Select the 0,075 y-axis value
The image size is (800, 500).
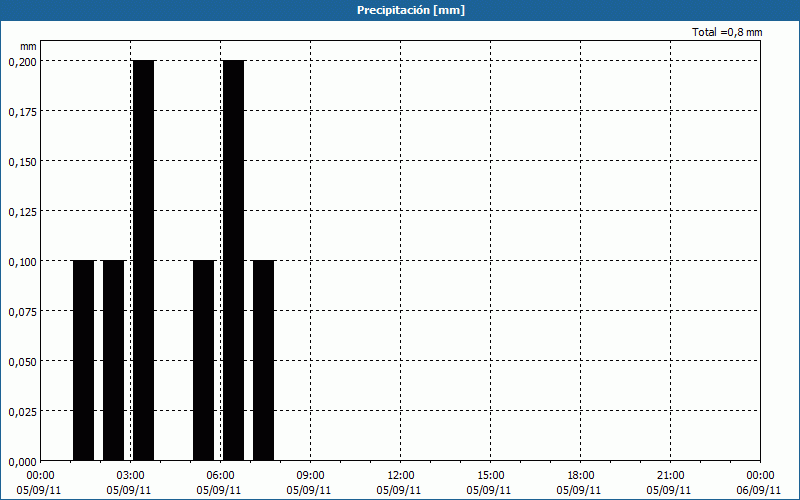[x=22, y=312]
